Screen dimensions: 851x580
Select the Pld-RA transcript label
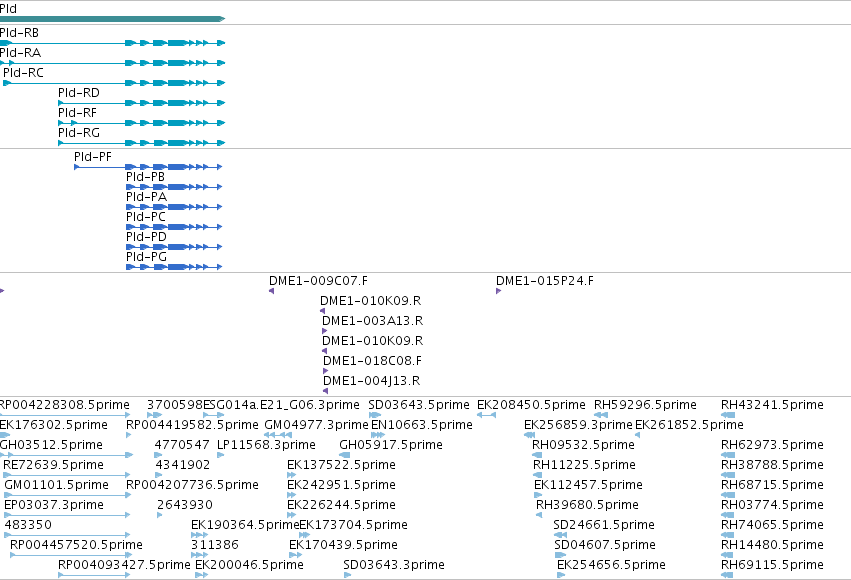(x=20, y=53)
